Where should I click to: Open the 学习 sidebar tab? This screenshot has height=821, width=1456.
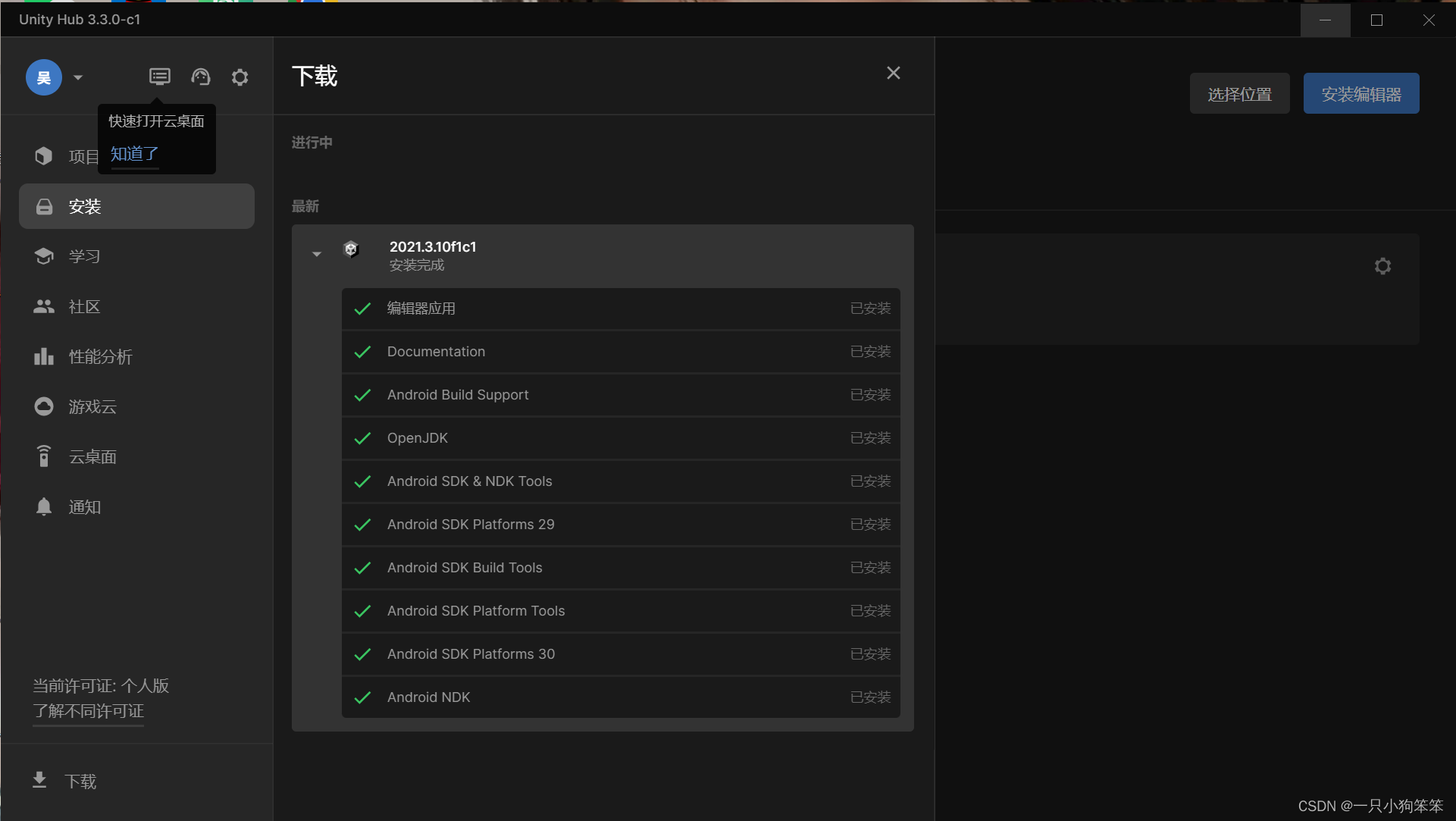136,256
